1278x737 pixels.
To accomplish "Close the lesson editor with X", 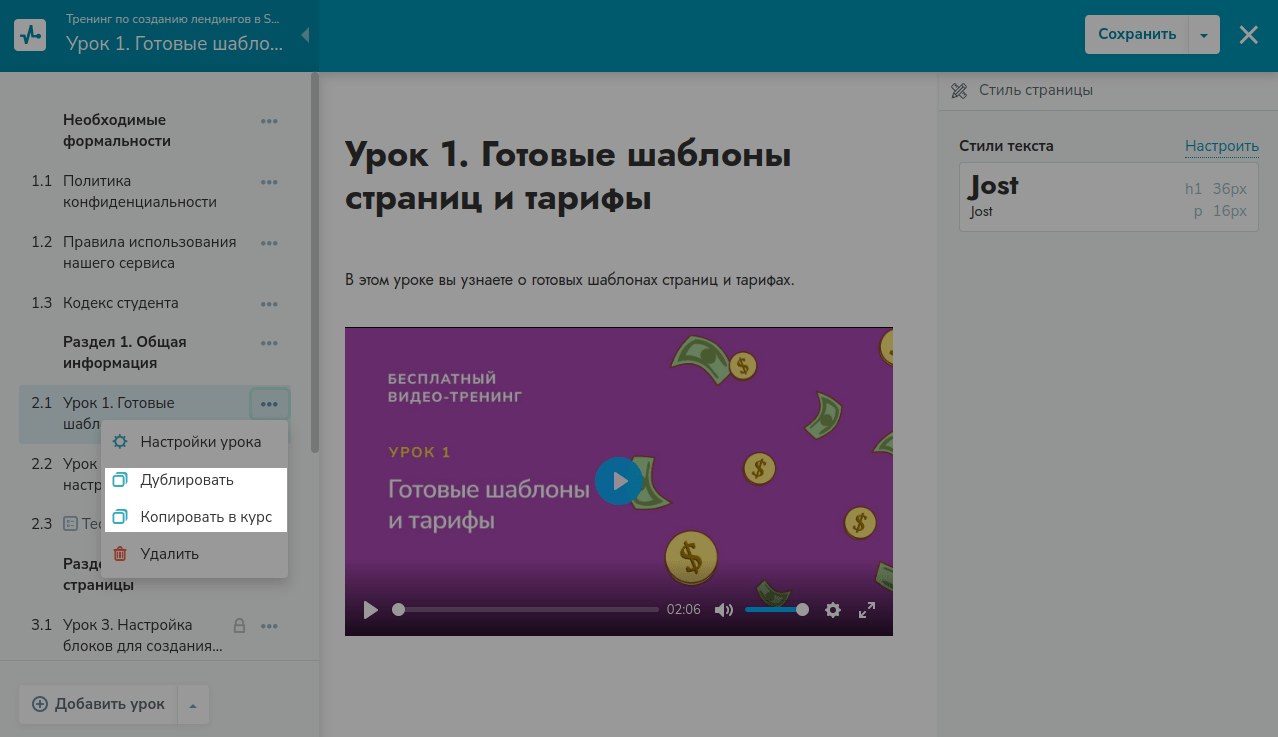I will [1249, 35].
